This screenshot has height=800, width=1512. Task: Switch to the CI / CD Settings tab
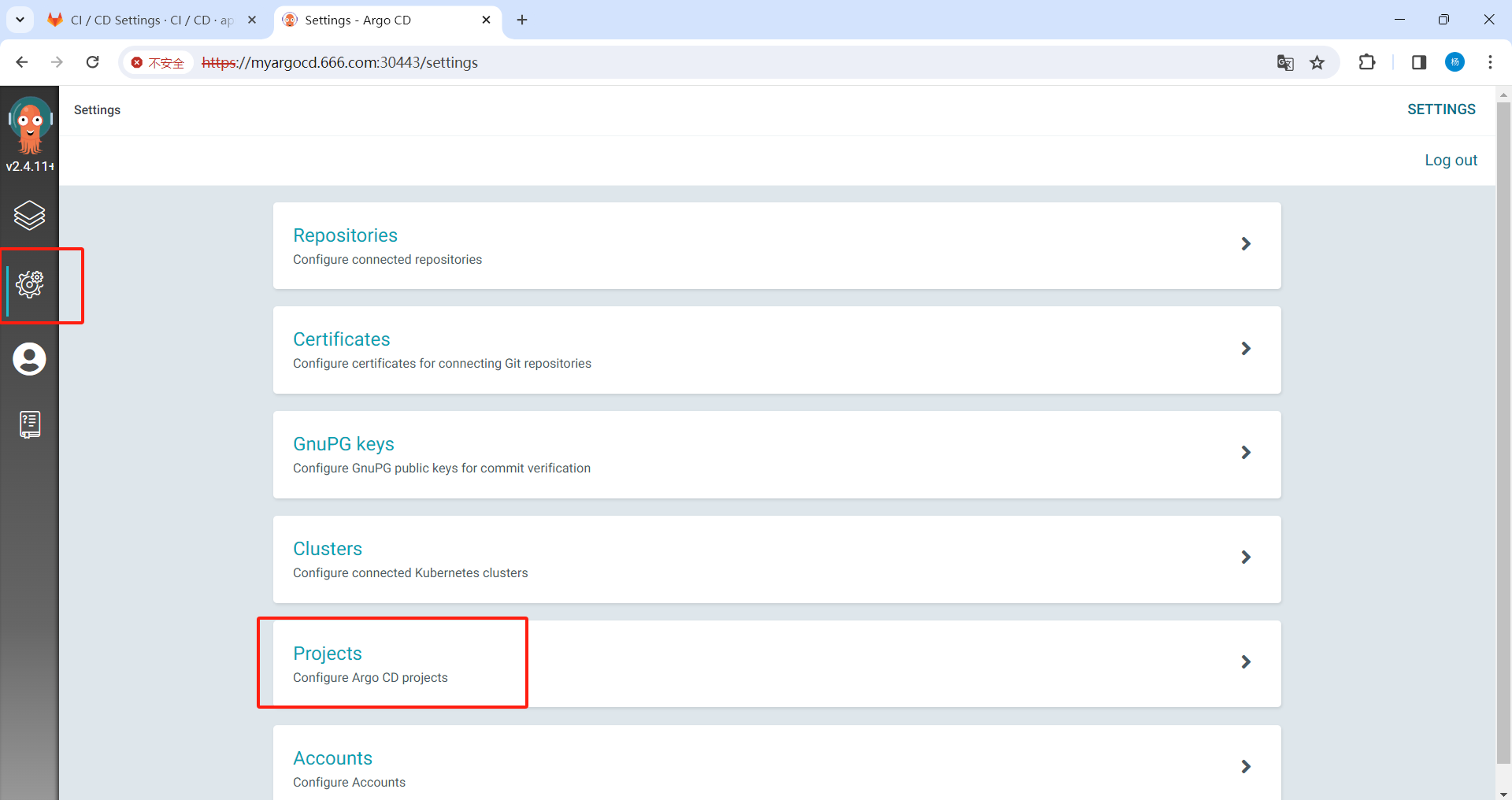(x=142, y=20)
